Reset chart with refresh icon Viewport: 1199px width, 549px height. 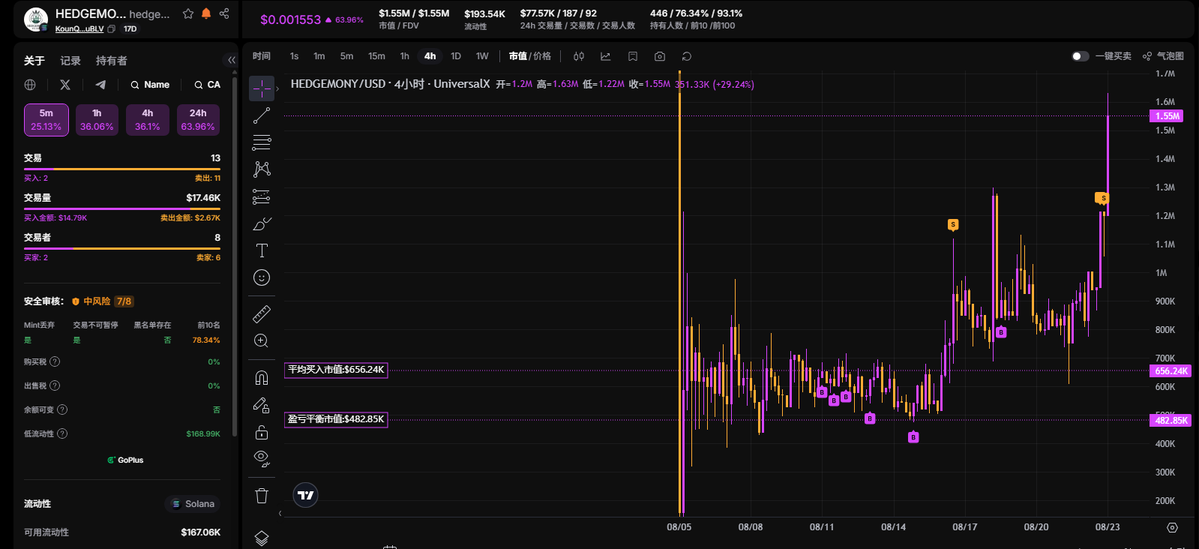point(687,56)
